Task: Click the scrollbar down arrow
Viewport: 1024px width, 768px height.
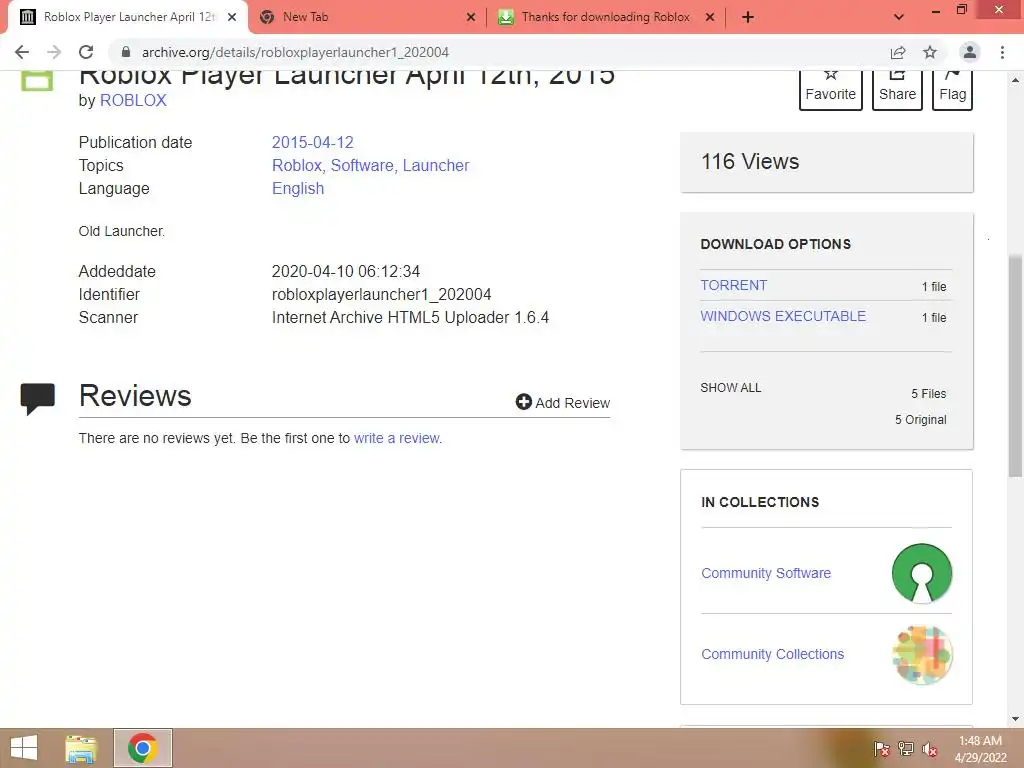Action: point(1015,719)
